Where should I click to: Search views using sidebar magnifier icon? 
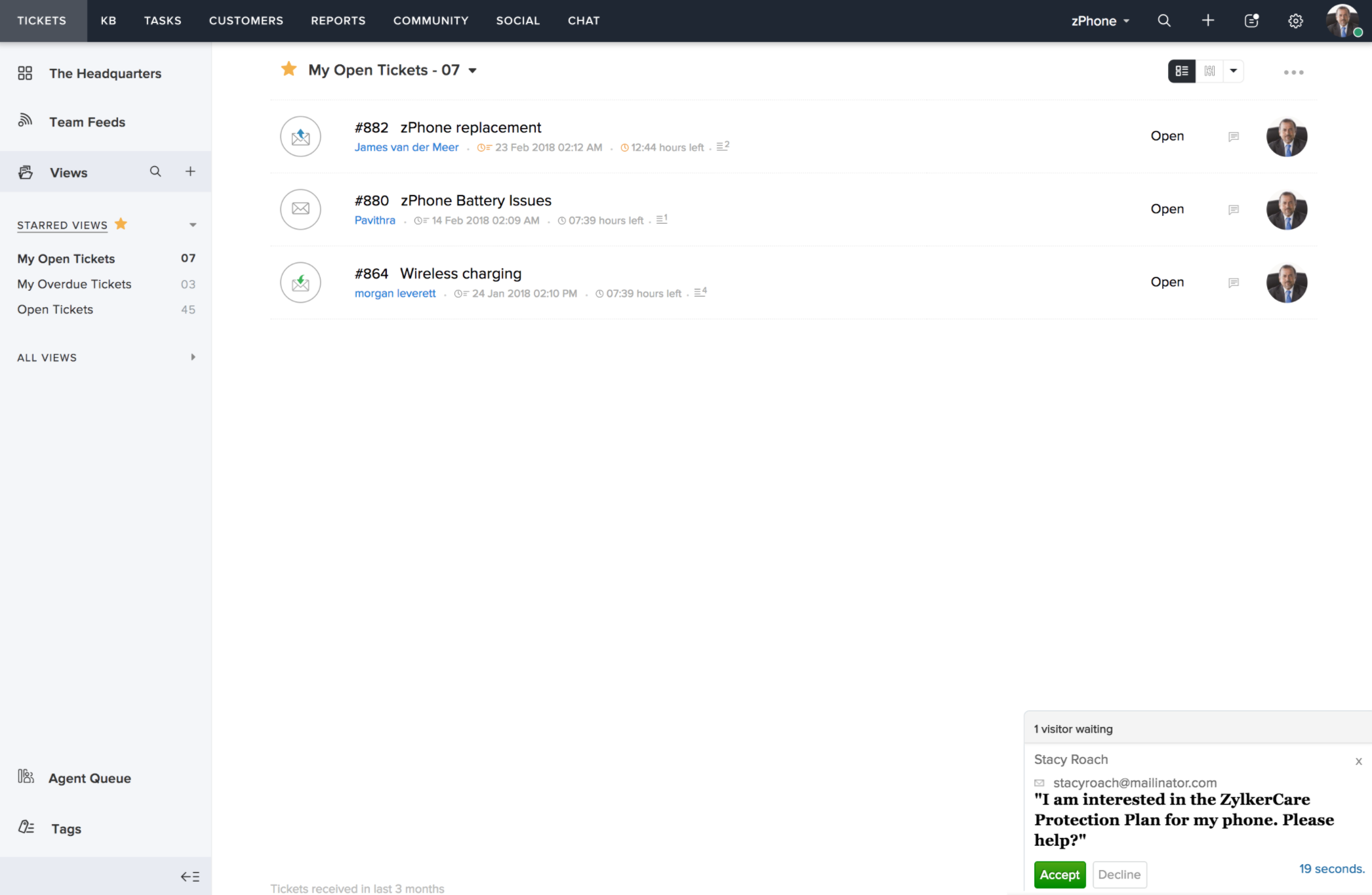tap(155, 171)
